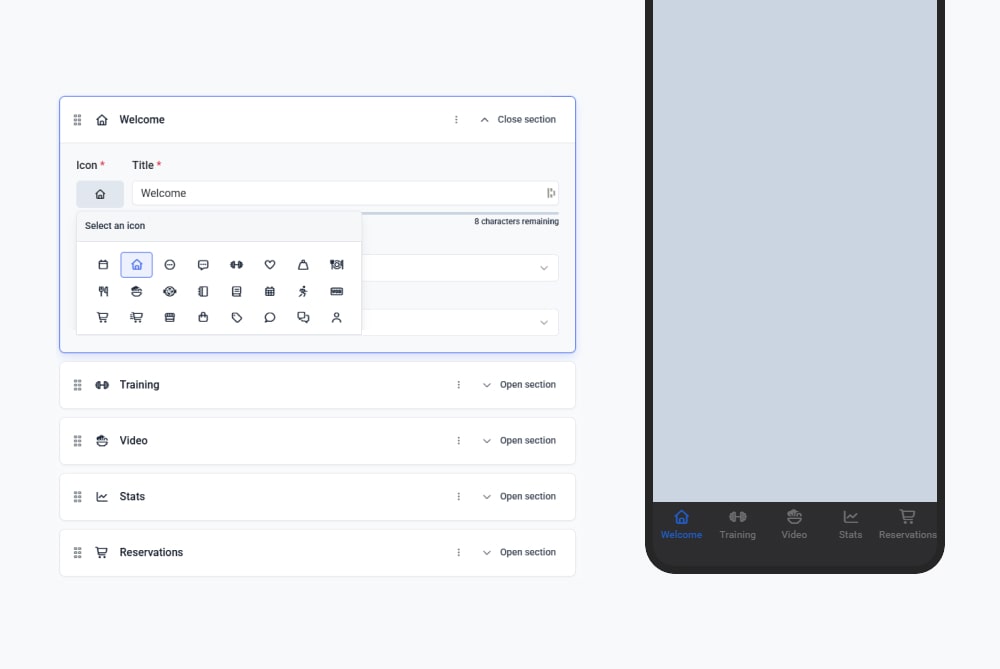Viewport: 1000px width, 669px height.
Task: Click the Video section title text
Action: point(133,441)
